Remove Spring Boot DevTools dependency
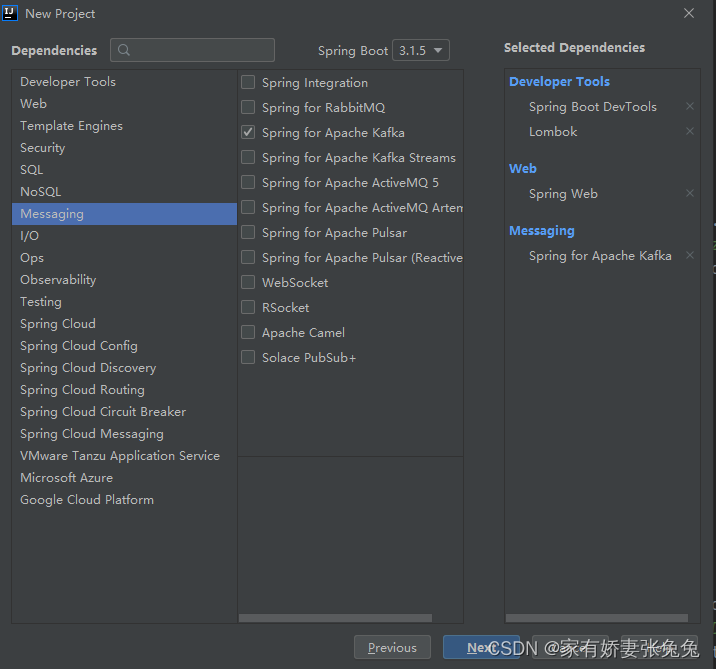The height and width of the screenshot is (669, 716). (690, 106)
